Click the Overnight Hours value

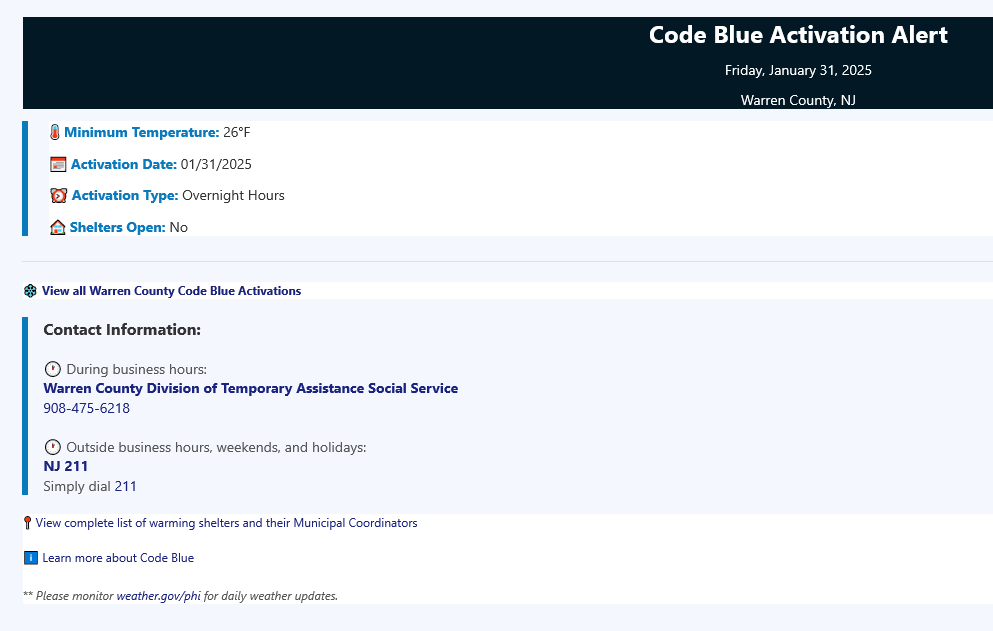(x=233, y=196)
